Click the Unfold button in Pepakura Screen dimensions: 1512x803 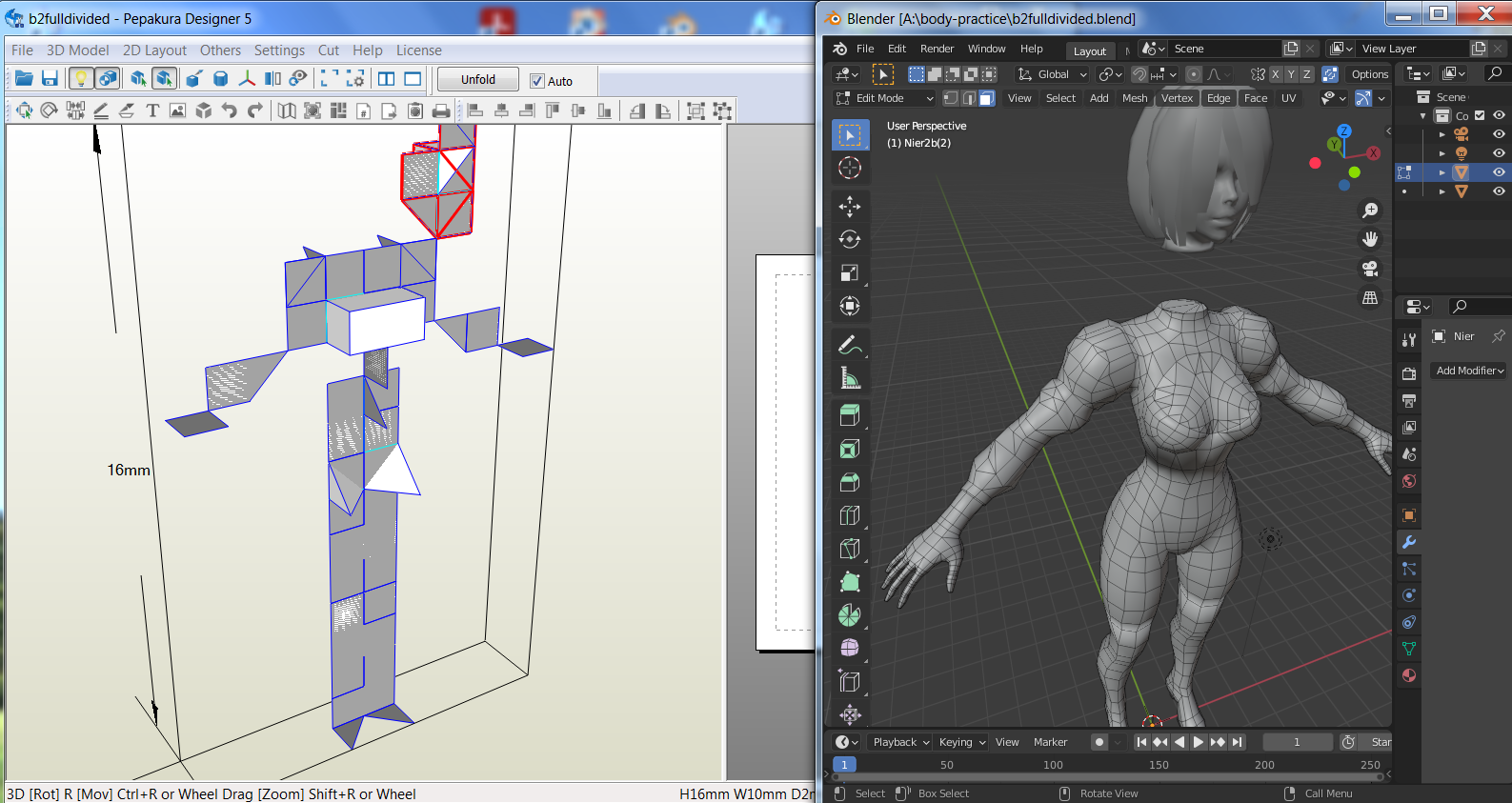pyautogui.click(x=478, y=80)
